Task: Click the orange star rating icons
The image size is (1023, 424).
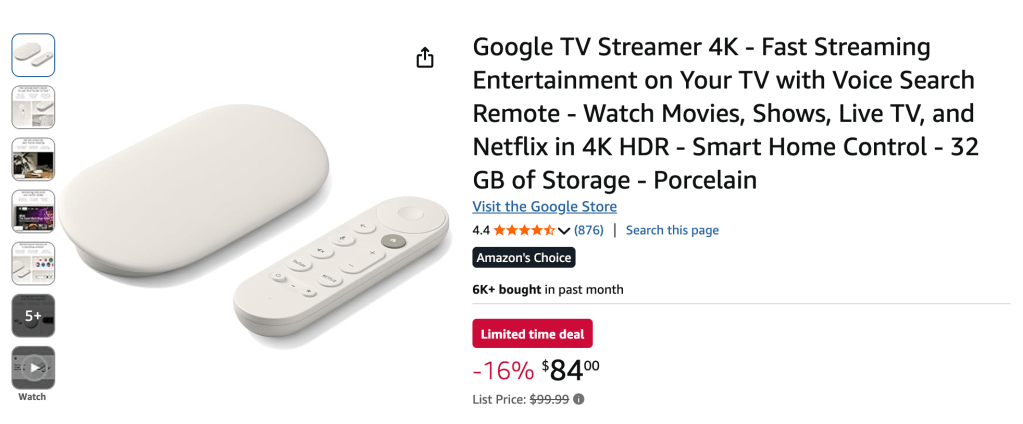Action: tap(524, 230)
